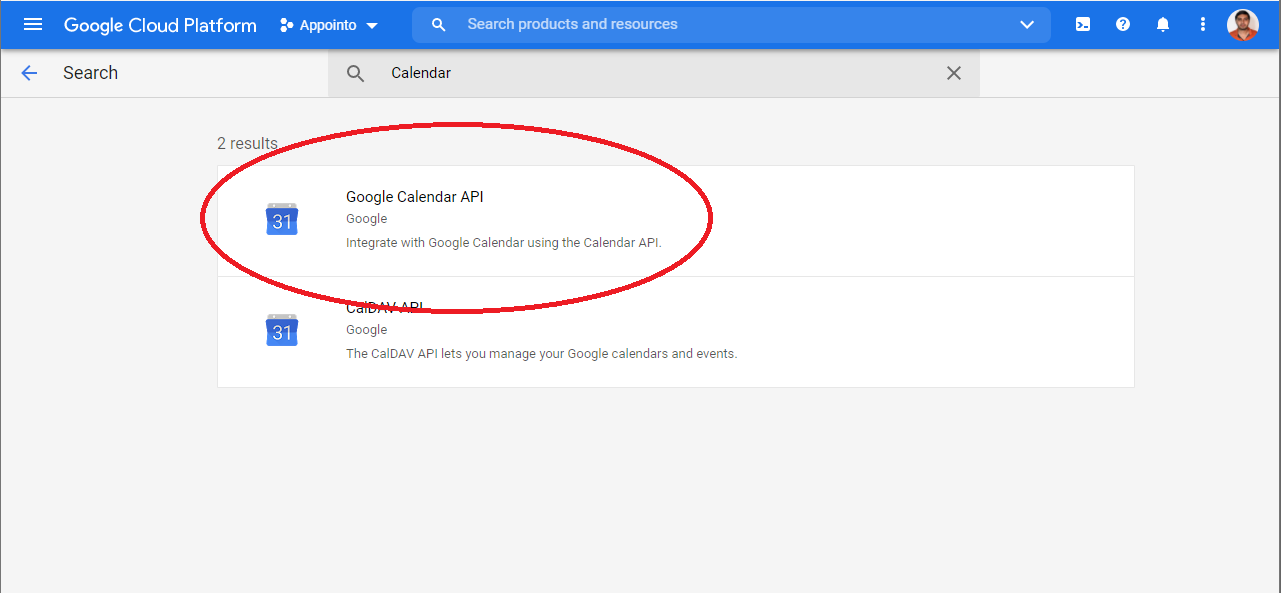Open the hamburger navigation menu
Viewport: 1281px width, 593px height.
click(x=33, y=24)
